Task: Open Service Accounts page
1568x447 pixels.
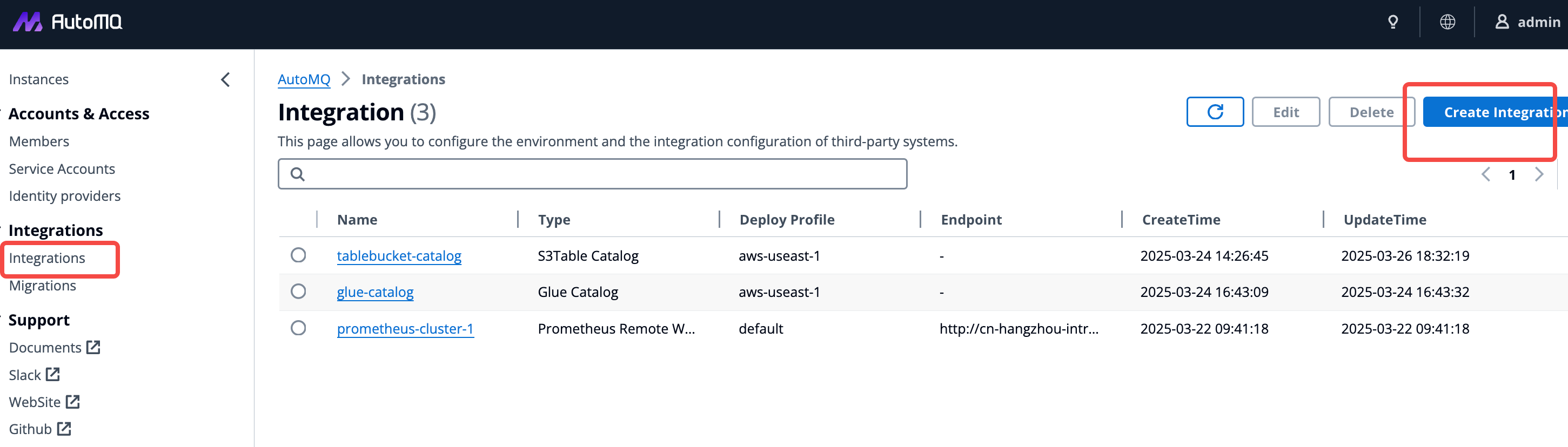Action: click(x=62, y=168)
